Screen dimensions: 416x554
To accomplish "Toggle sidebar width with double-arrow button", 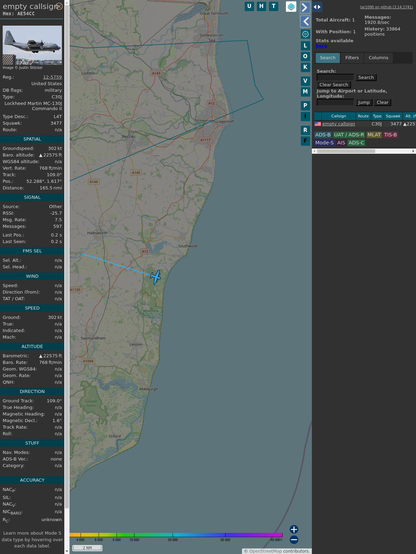I will (x=317, y=7).
